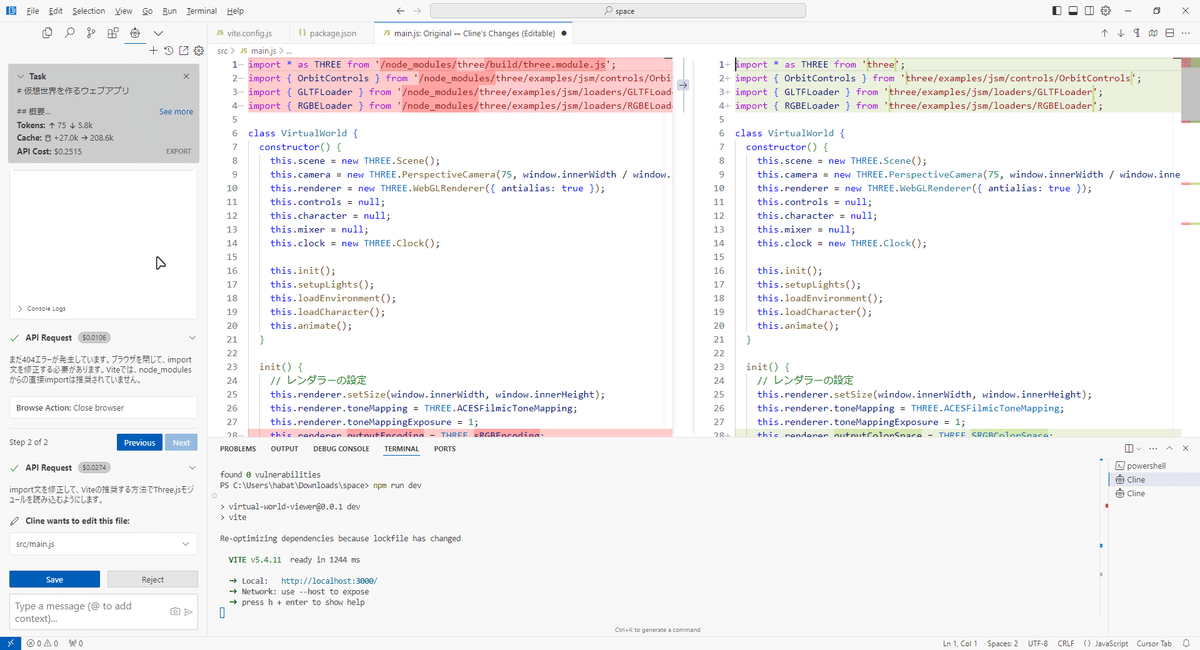
Task: Expand the API Request $0.0274 row
Action: (x=103, y=467)
